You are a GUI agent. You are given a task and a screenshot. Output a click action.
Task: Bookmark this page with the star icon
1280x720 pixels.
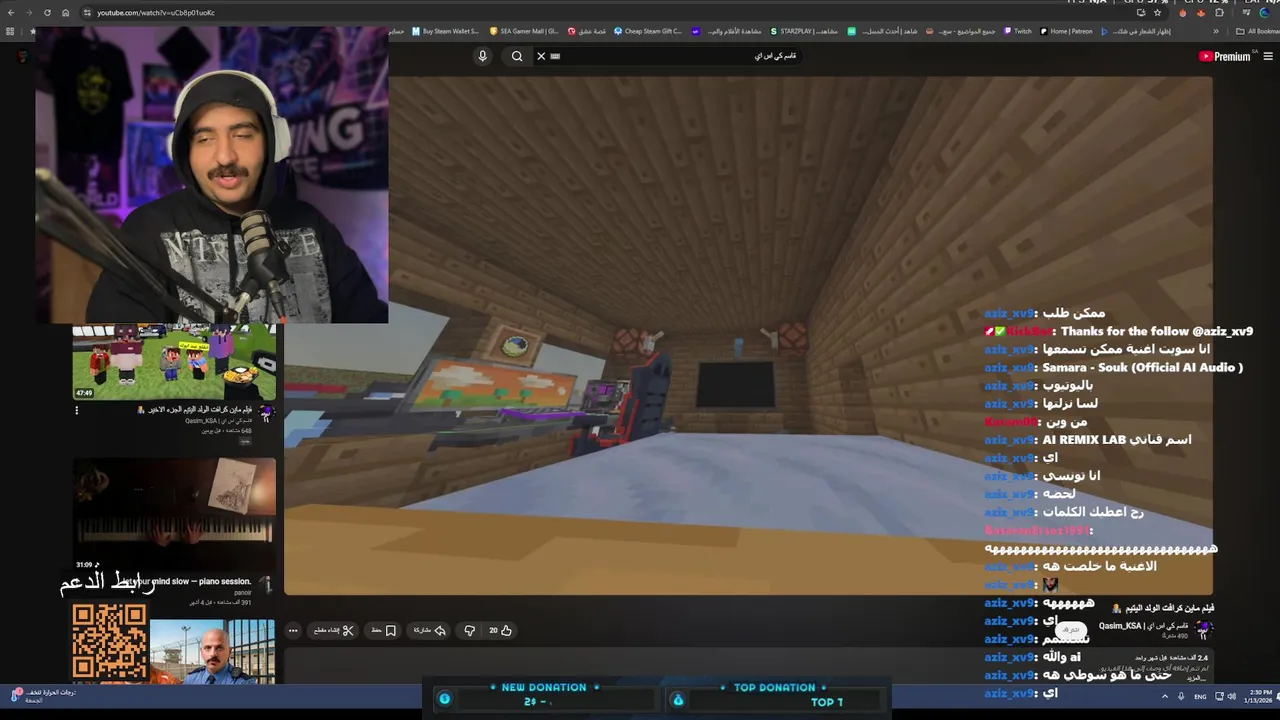(x=1157, y=12)
